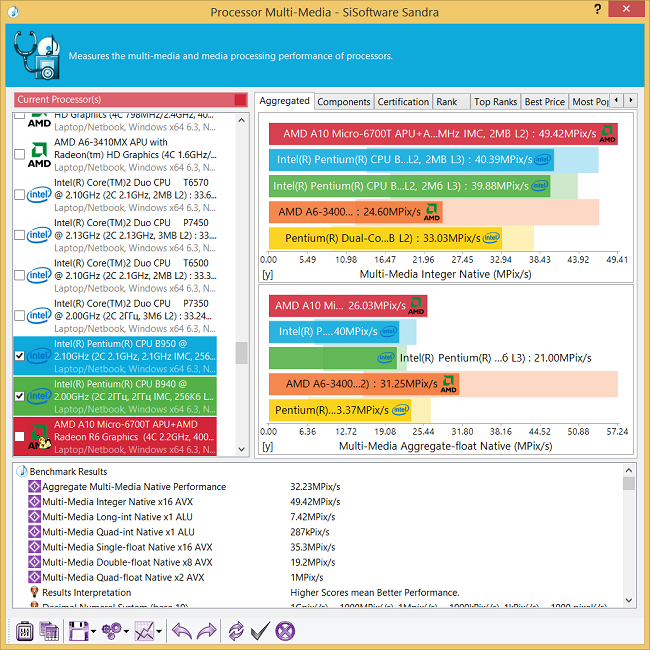Click the Current Processor(s) header
The width and height of the screenshot is (650, 650).
tap(131, 99)
